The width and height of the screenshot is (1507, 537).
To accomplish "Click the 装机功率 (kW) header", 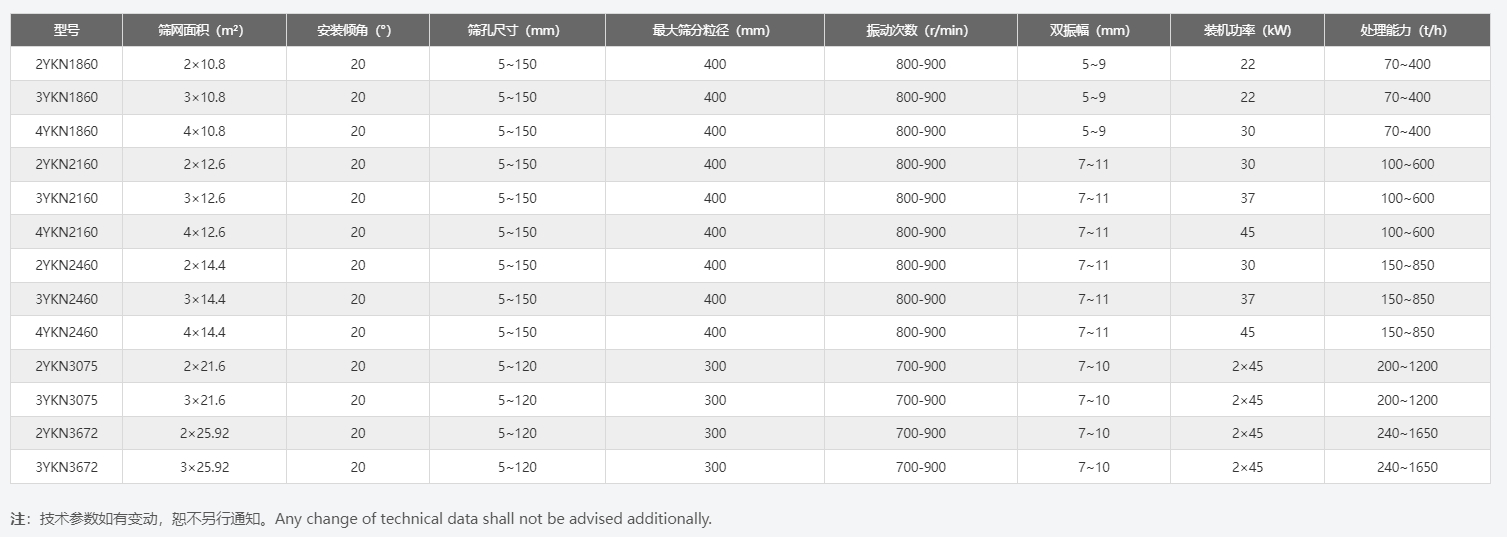I will (x=1247, y=30).
